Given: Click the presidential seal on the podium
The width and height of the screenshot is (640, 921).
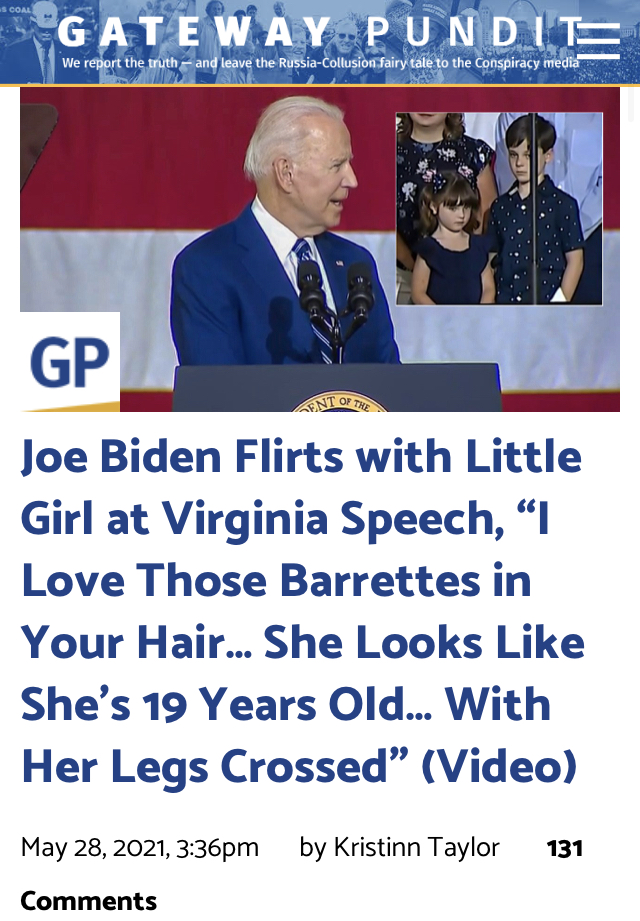Looking at the screenshot, I should pyautogui.click(x=339, y=402).
